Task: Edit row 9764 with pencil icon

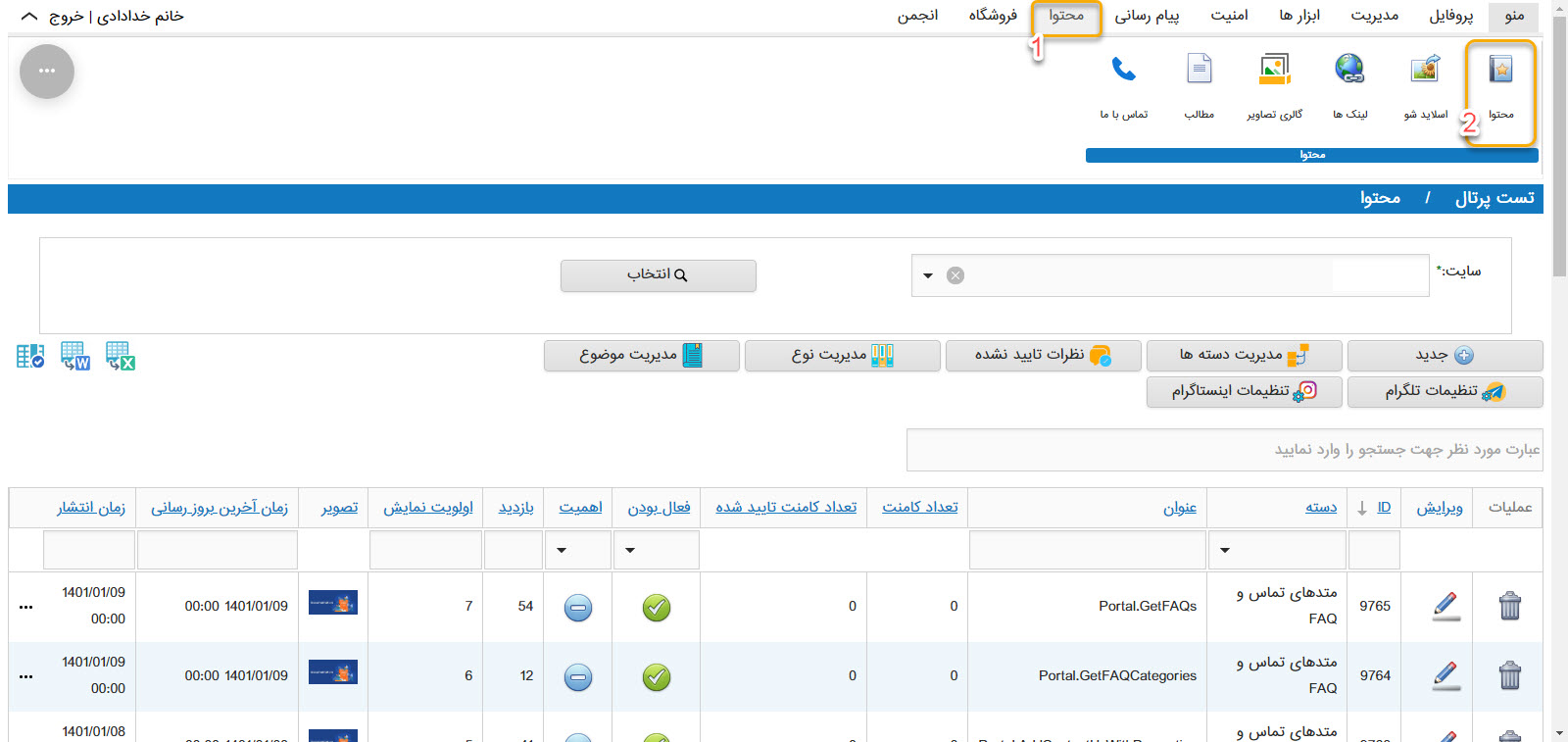Action: pyautogui.click(x=1445, y=675)
